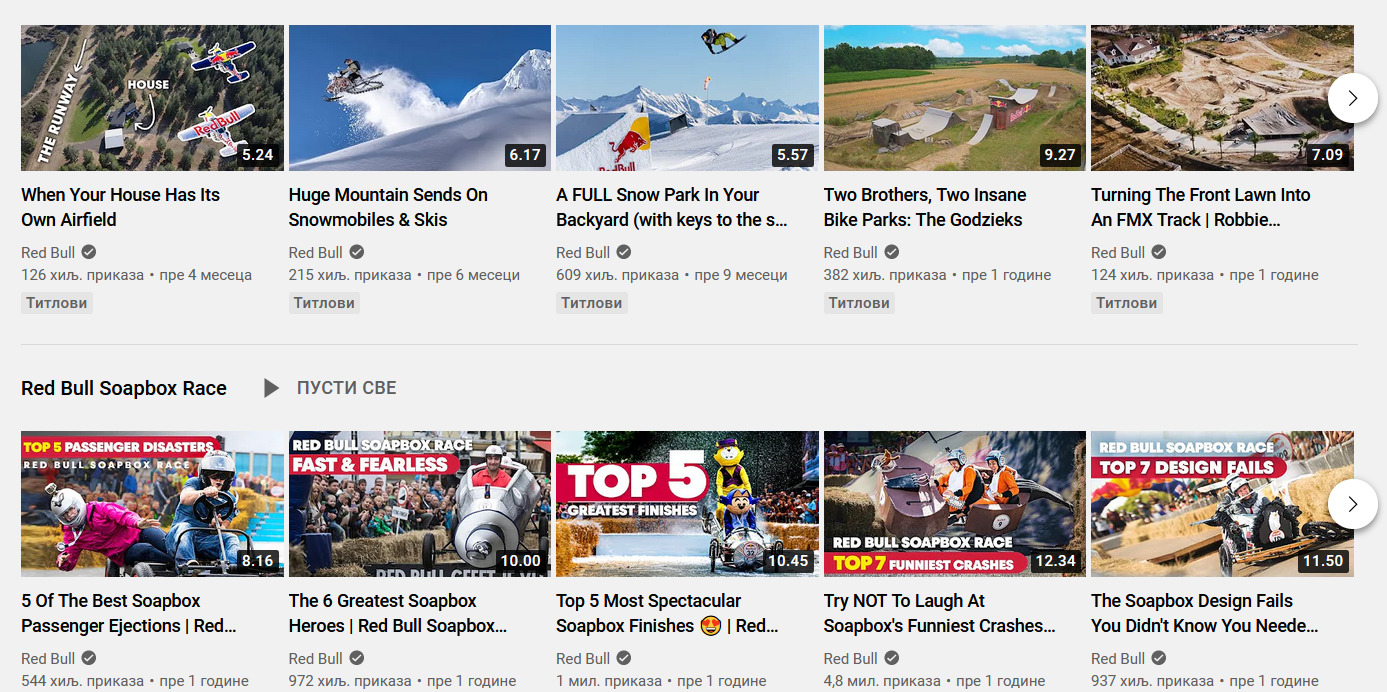
Task: Click the verified badge under Soapbox Design Fails video
Action: click(x=1157, y=658)
